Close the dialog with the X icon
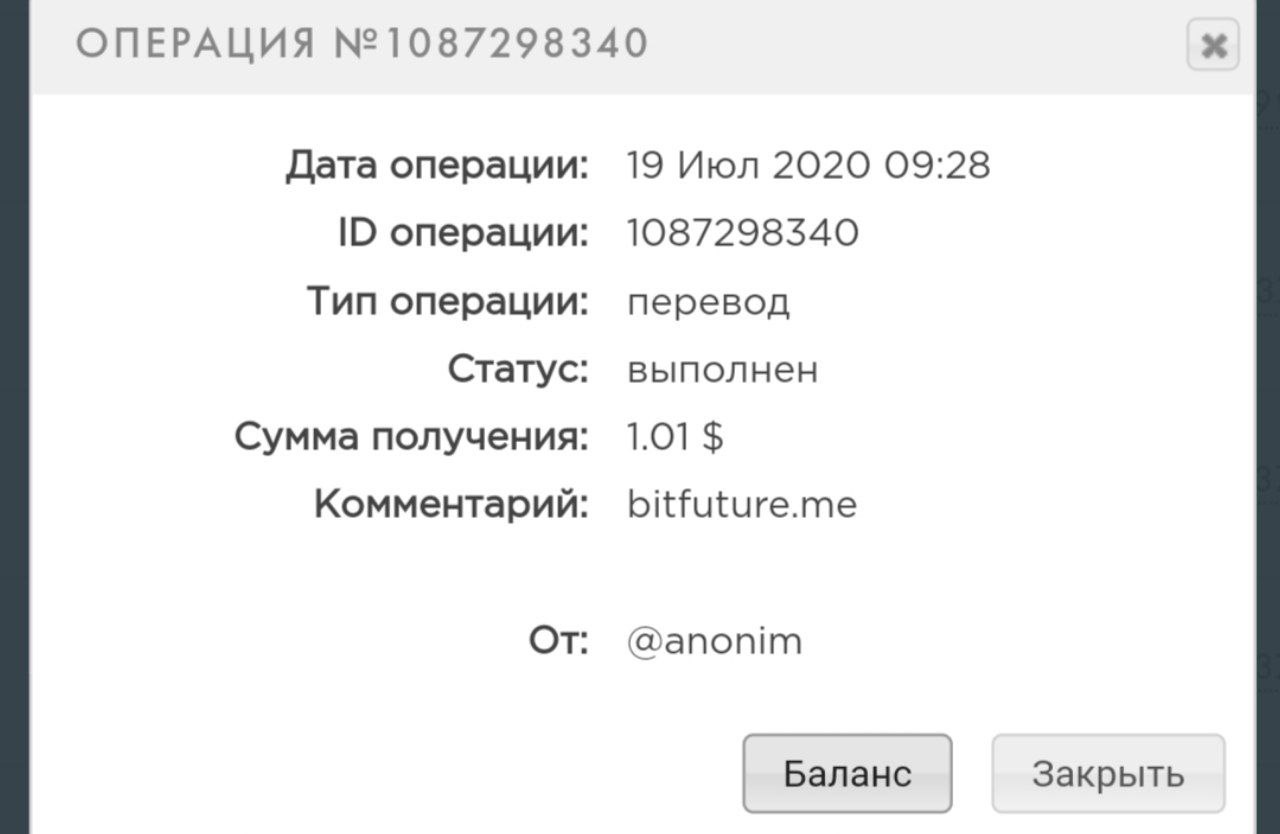Image resolution: width=1280 pixels, height=834 pixels. tap(1213, 46)
